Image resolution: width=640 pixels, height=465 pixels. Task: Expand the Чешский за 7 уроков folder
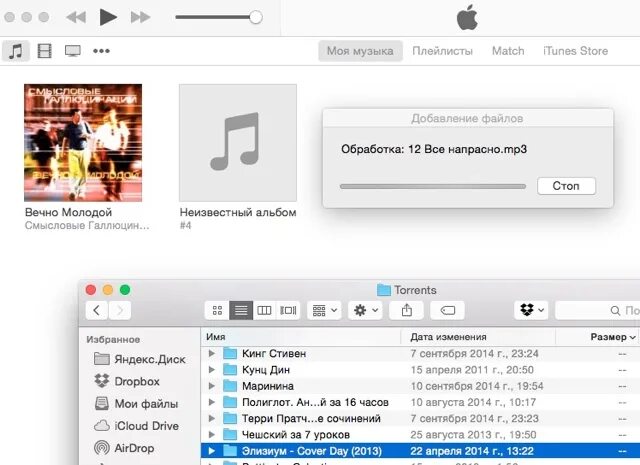[211, 434]
